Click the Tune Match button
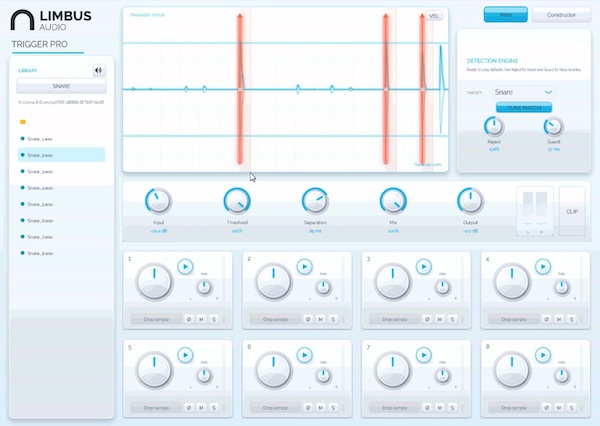This screenshot has width=600, height=426. click(524, 108)
